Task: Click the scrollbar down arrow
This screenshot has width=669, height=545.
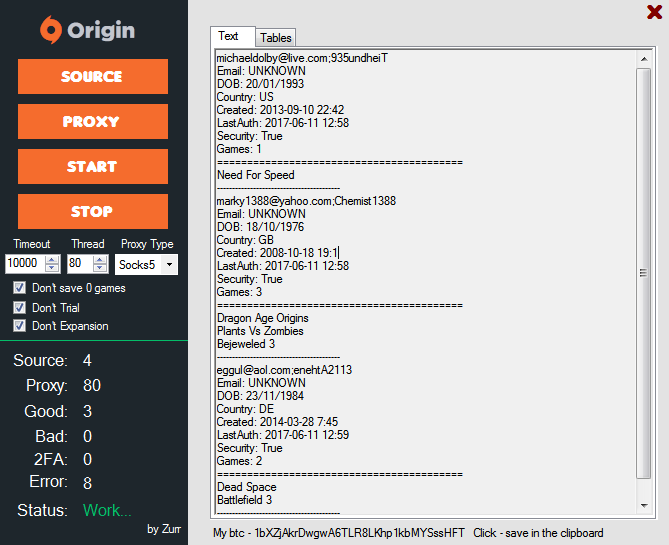Action: [644, 506]
